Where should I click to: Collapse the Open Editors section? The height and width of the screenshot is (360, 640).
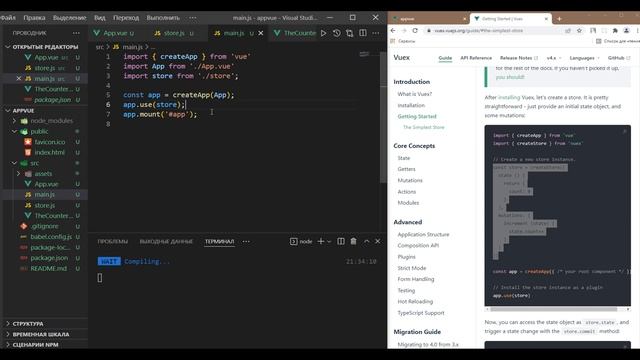[x=8, y=47]
